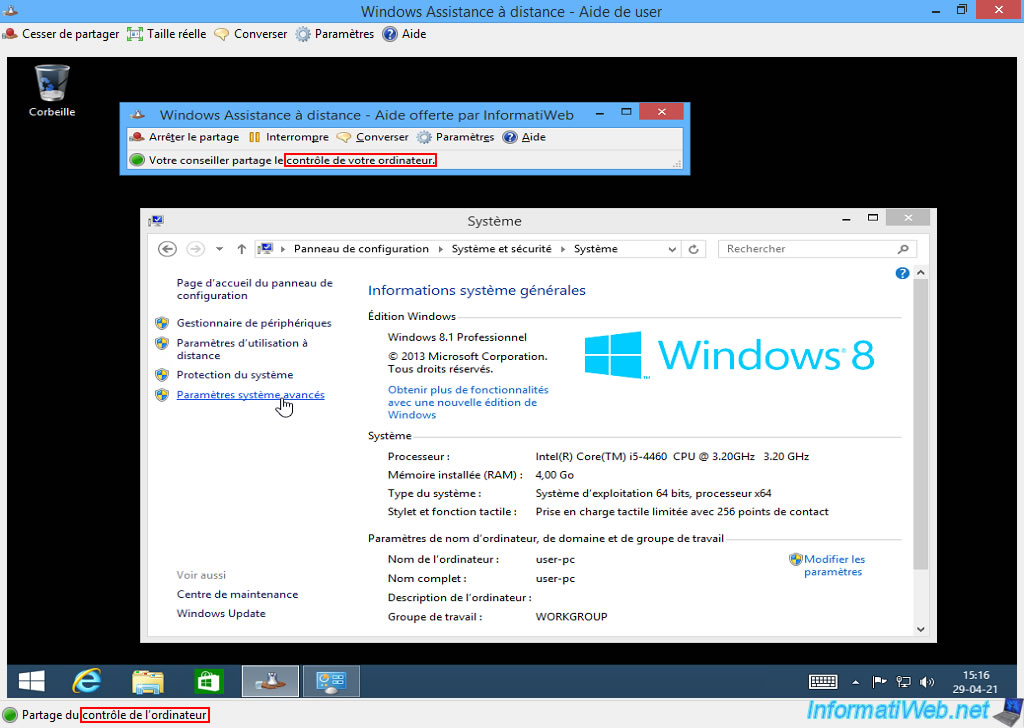Click the taskbar clock showing 15:16
This screenshot has height=728, width=1024.
point(976,682)
